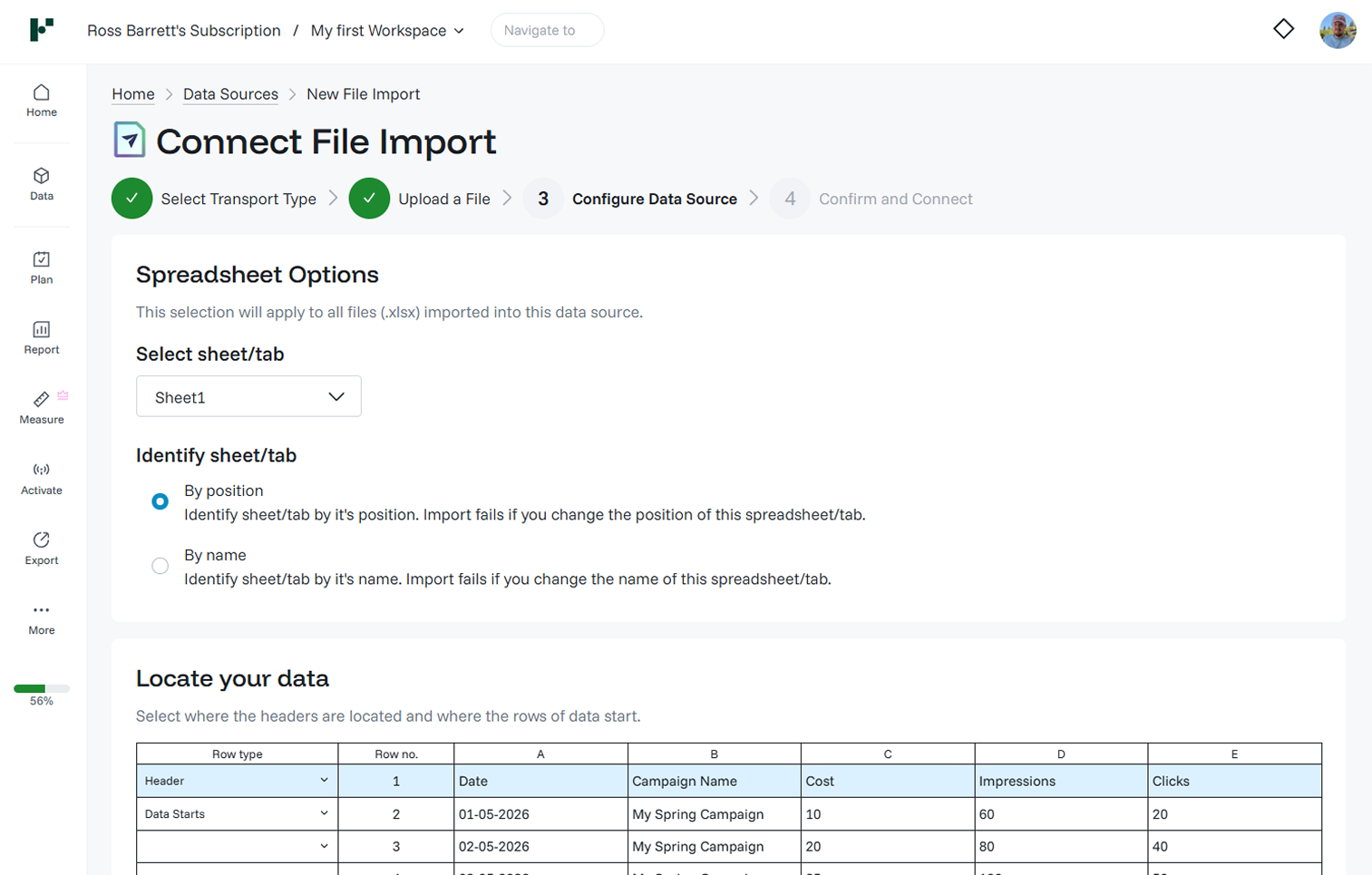Screen dimensions: 1372x875
Task: Follow the Data Sources breadcrumb link
Action: (230, 94)
